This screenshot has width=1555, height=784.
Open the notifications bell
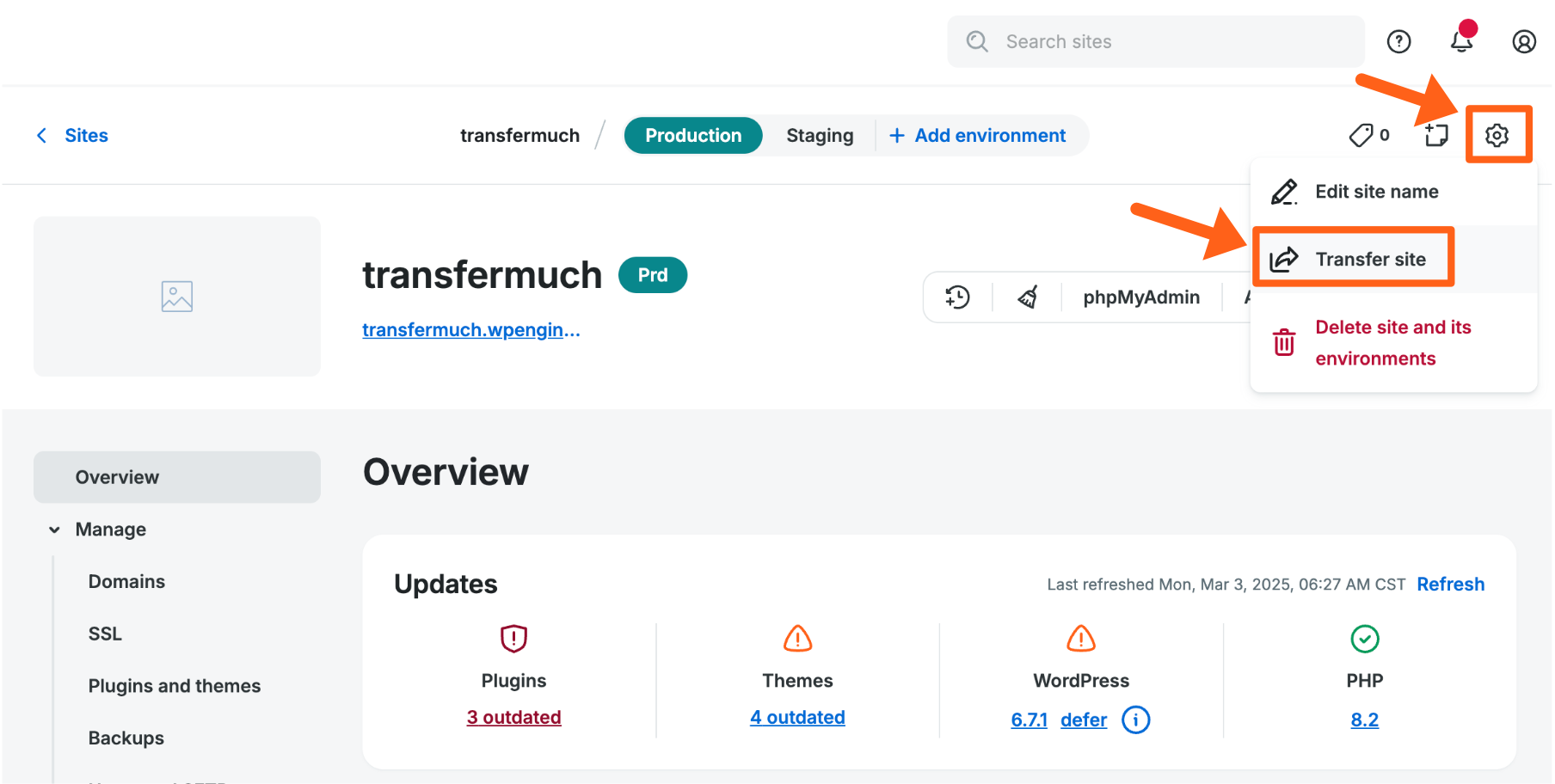[1460, 40]
